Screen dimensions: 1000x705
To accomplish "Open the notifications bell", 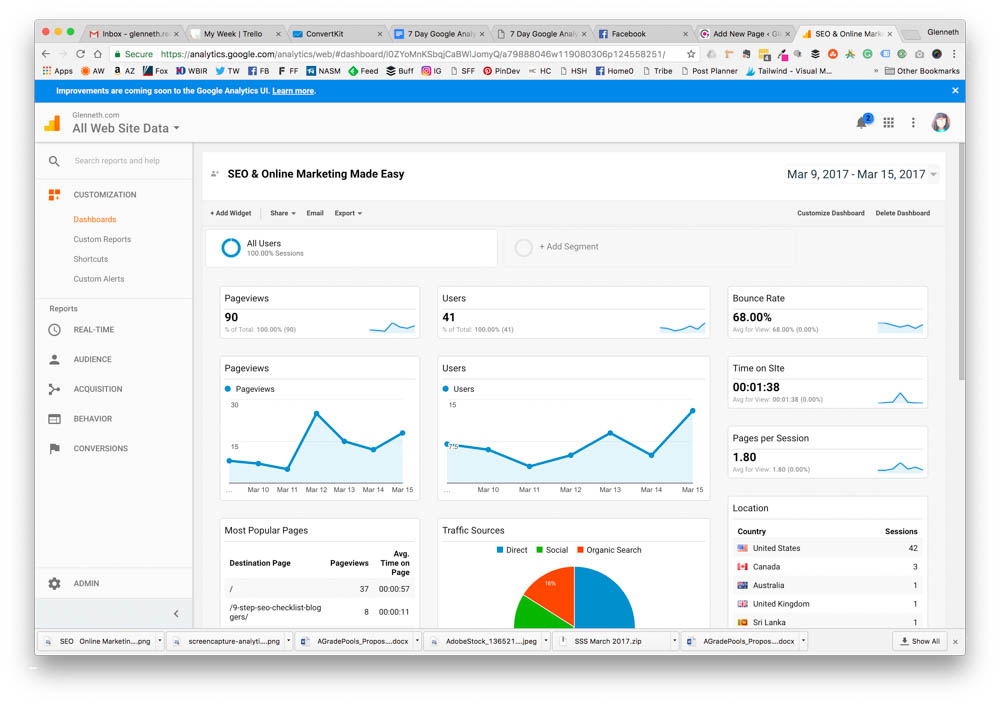I will 863,122.
